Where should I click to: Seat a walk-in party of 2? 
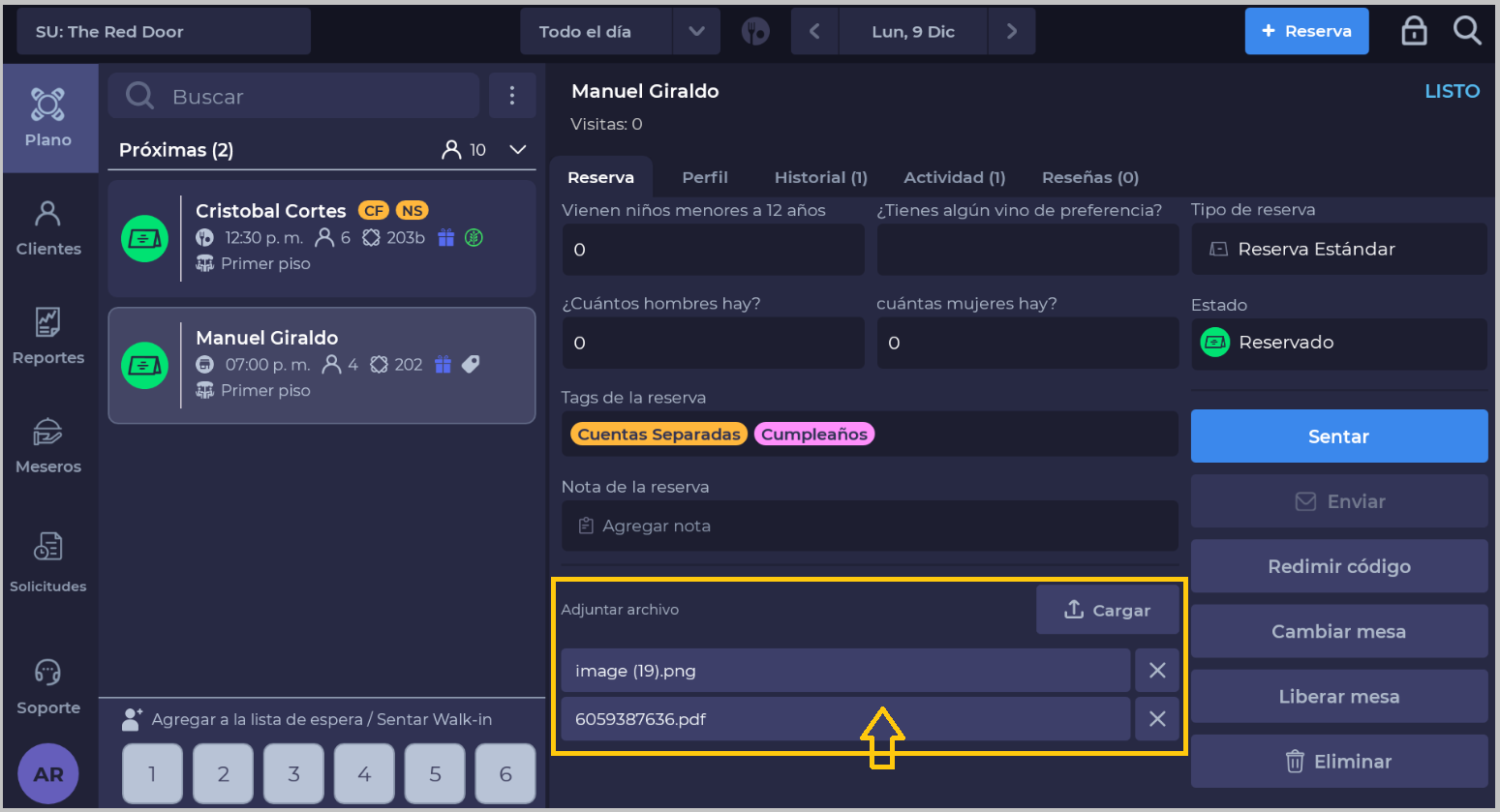(x=223, y=773)
